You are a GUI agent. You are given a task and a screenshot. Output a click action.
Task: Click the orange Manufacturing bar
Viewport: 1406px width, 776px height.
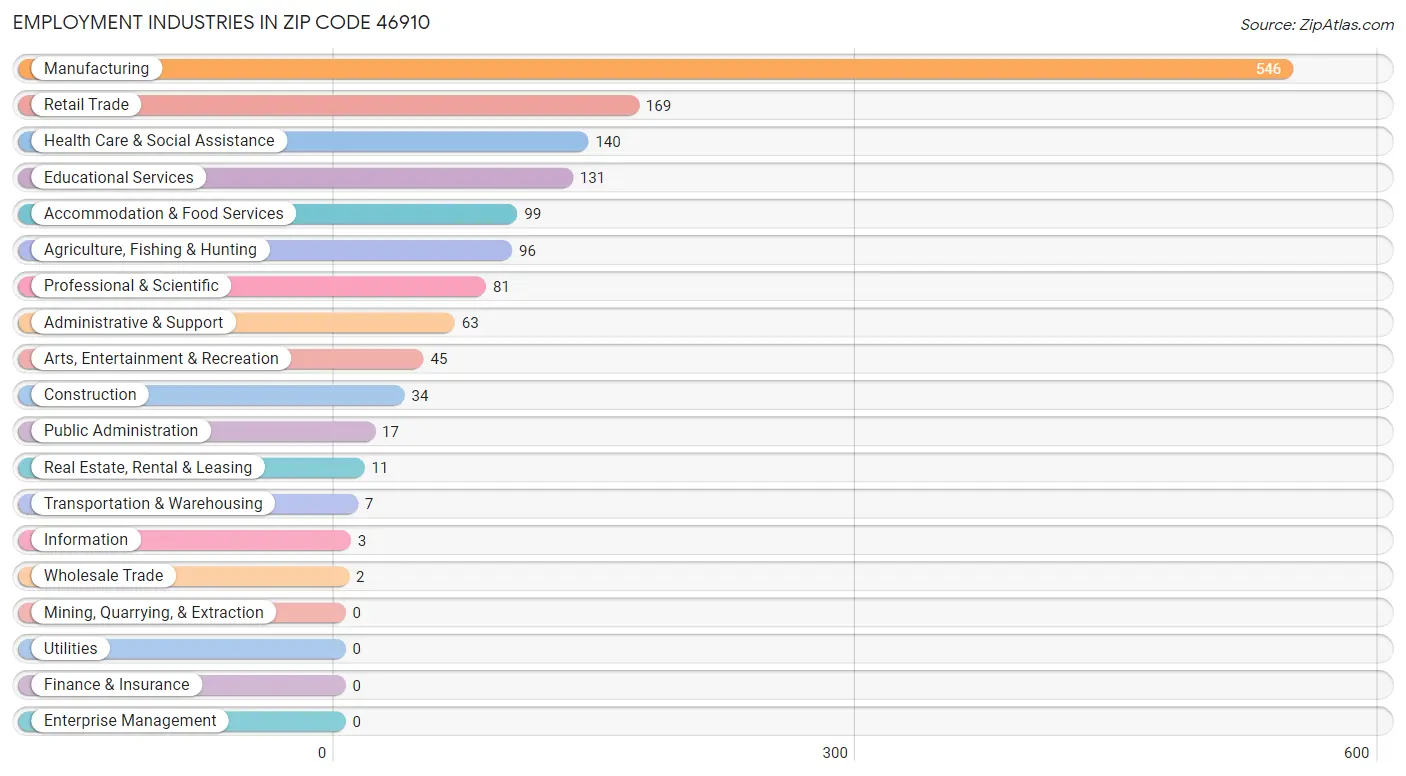coord(655,69)
